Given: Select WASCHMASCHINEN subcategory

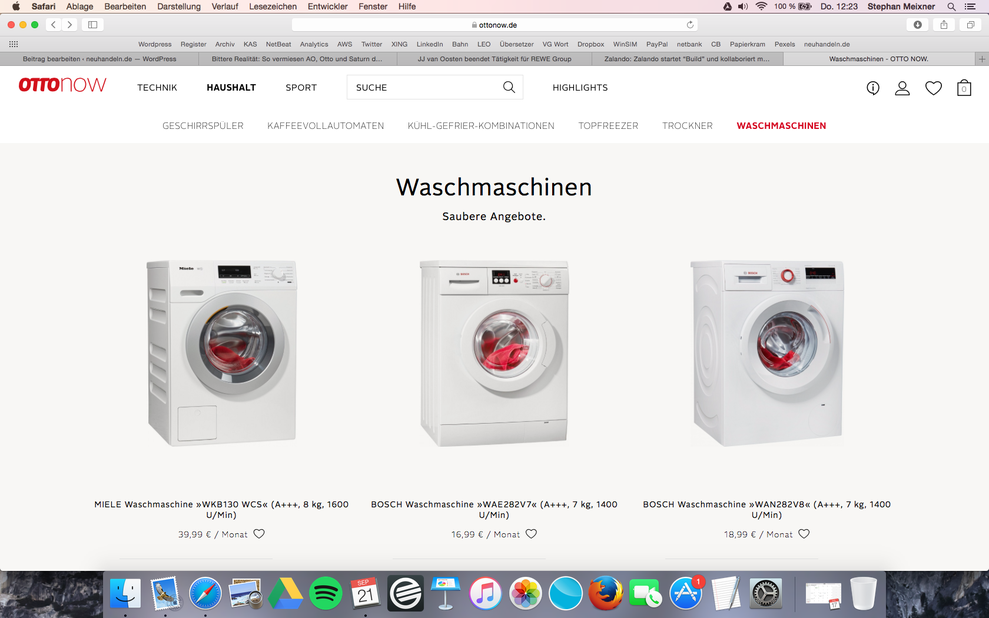Looking at the screenshot, I should click(x=781, y=125).
